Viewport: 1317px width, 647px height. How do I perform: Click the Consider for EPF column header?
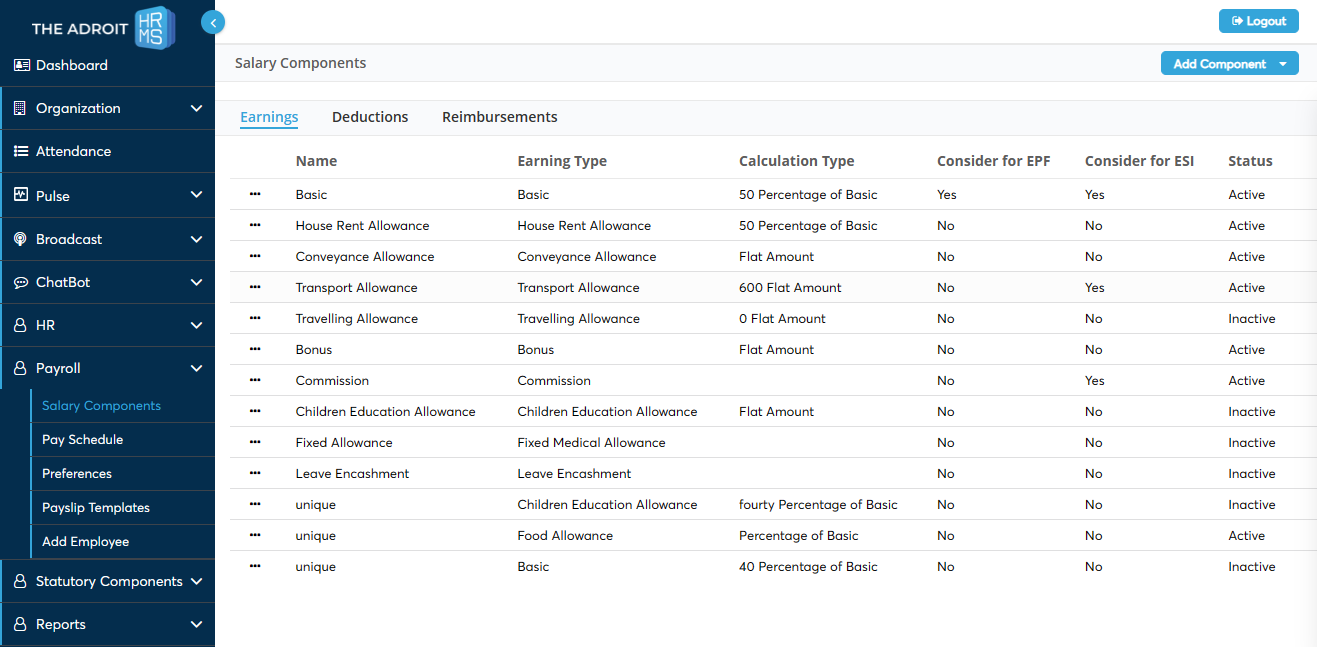pyautogui.click(x=994, y=161)
